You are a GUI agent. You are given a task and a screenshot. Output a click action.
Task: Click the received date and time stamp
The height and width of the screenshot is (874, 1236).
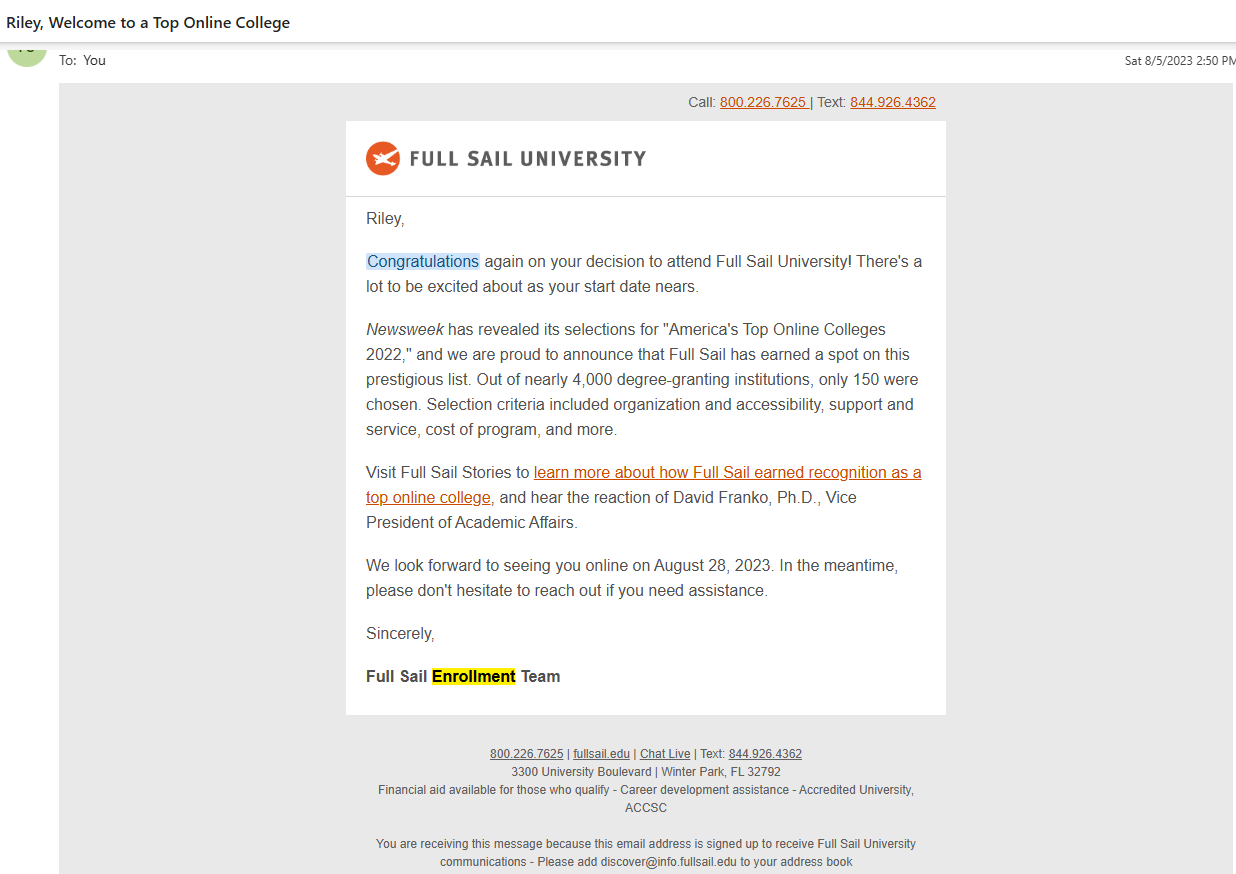pos(1179,61)
